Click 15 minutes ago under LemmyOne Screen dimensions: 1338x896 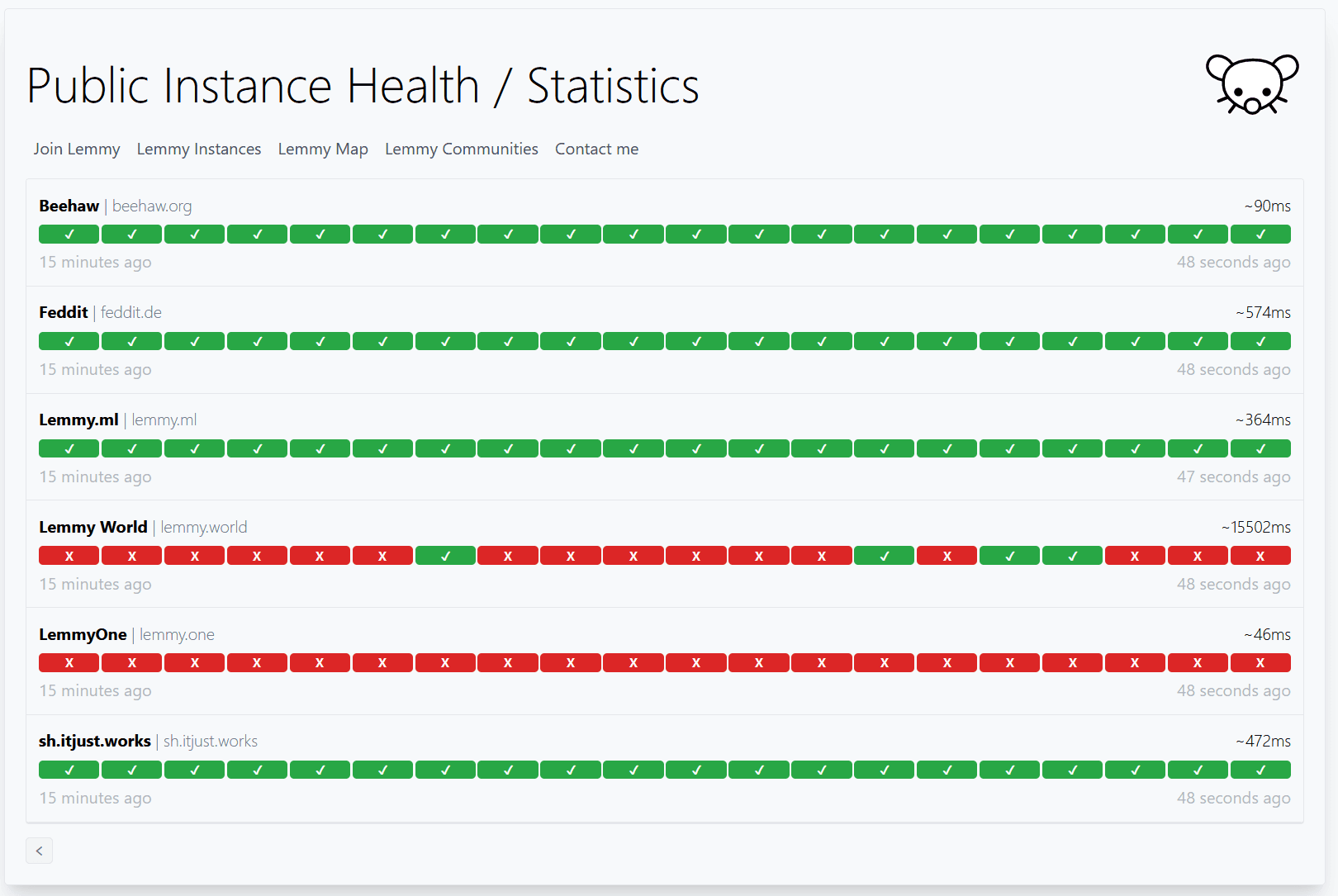click(x=96, y=691)
